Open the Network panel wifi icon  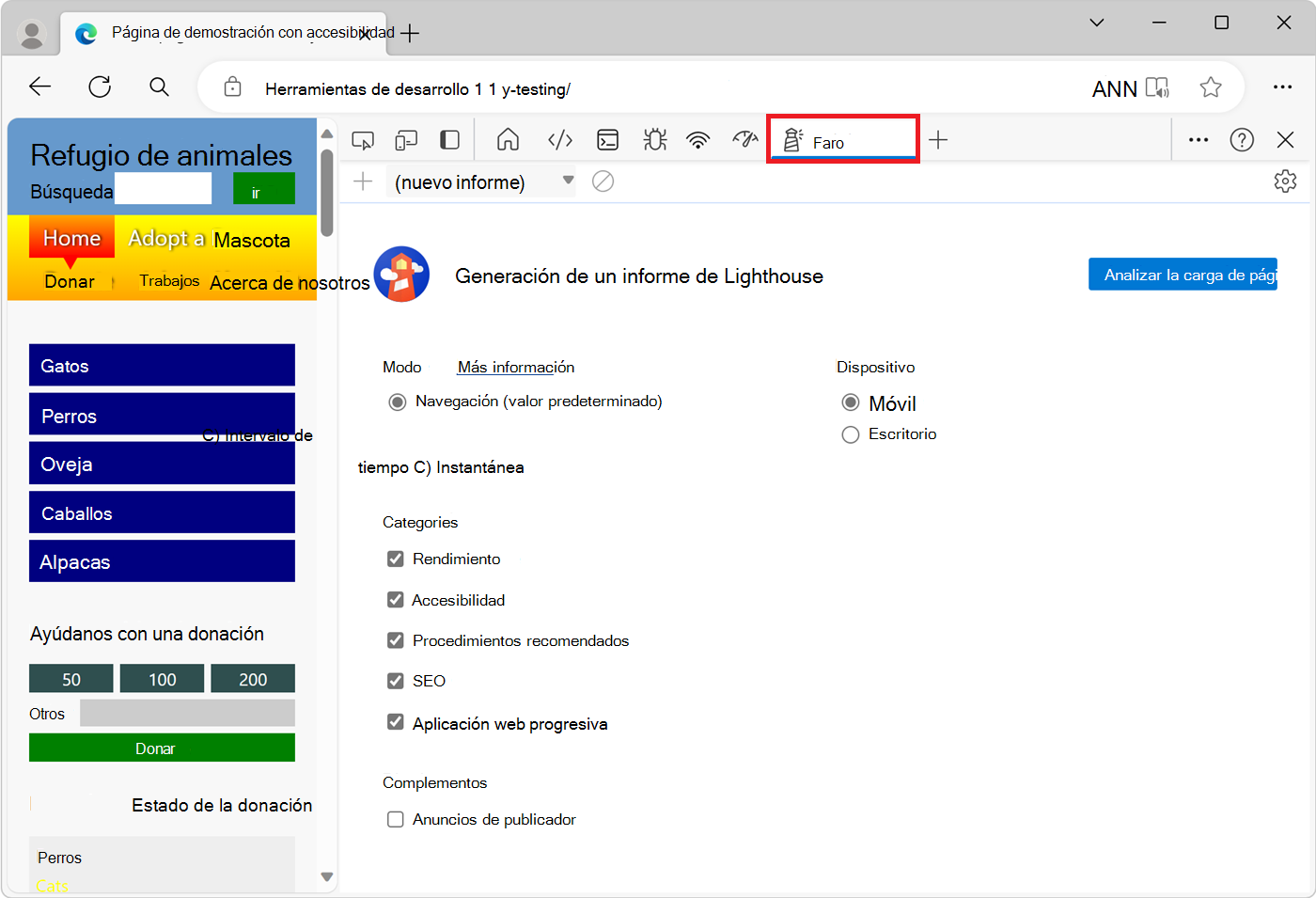697,139
